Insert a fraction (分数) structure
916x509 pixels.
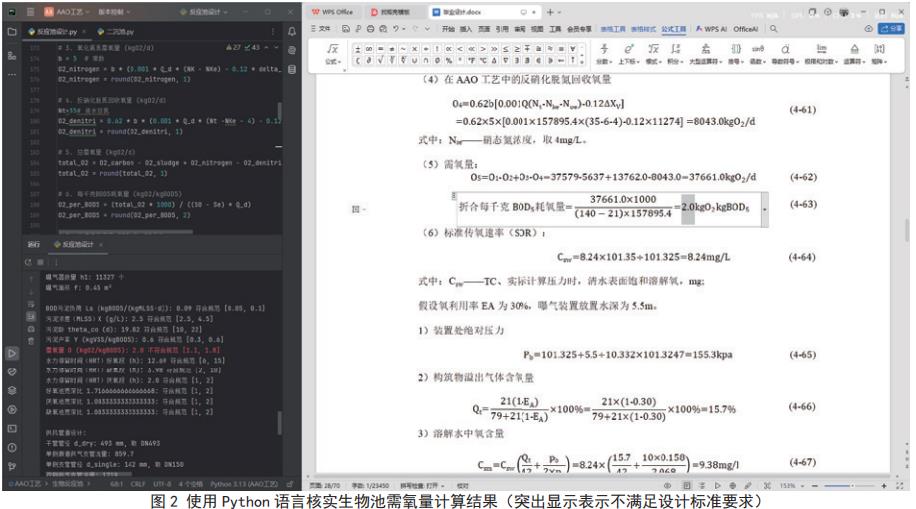(602, 48)
